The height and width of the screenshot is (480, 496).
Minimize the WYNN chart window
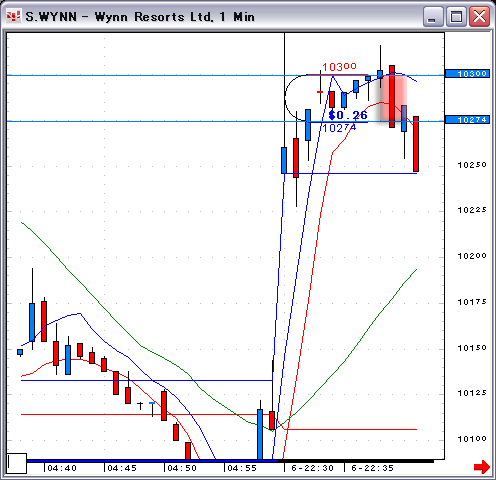[433, 16]
